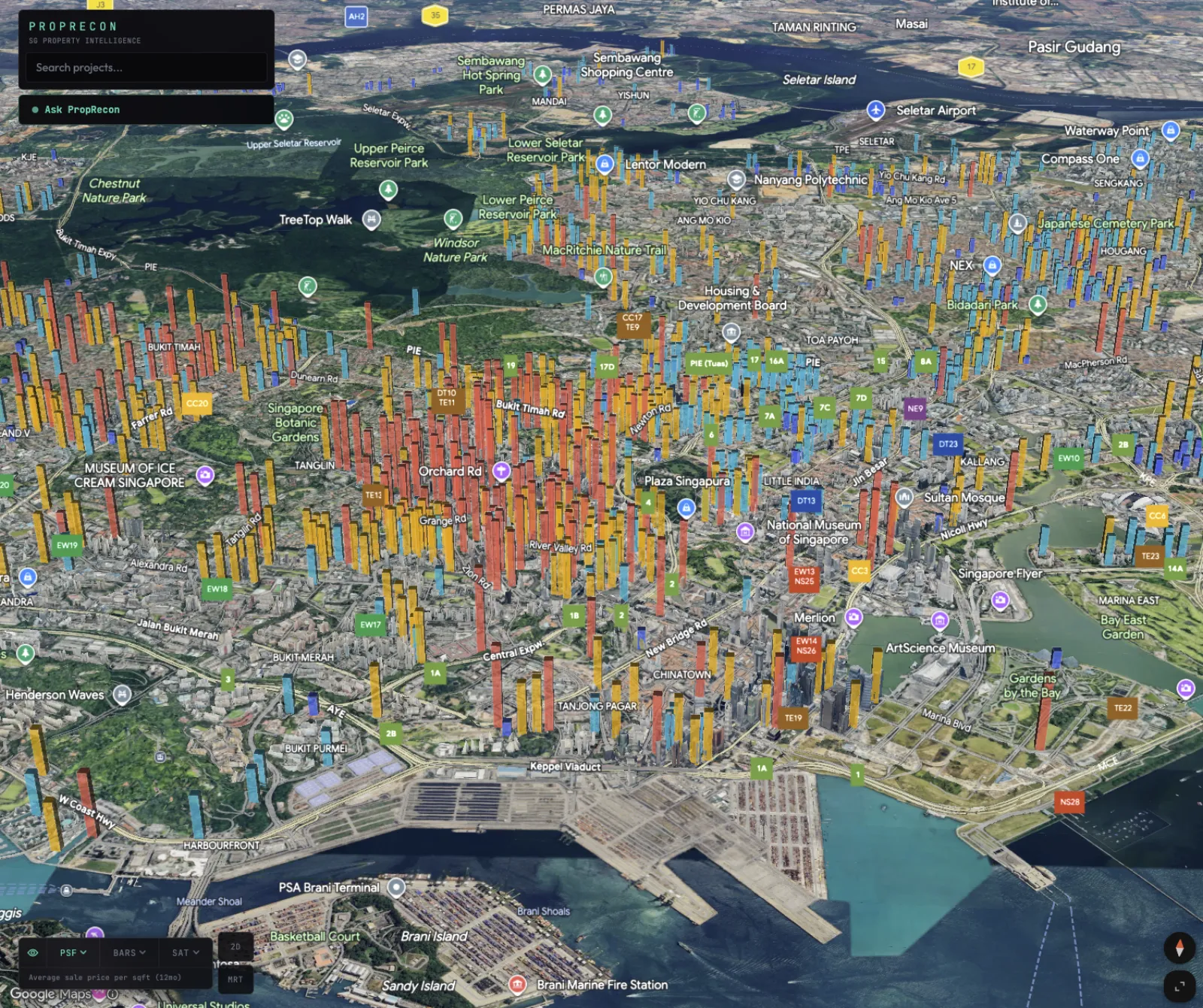
Task: Select the EW18 MRT station badge
Action: point(217,589)
